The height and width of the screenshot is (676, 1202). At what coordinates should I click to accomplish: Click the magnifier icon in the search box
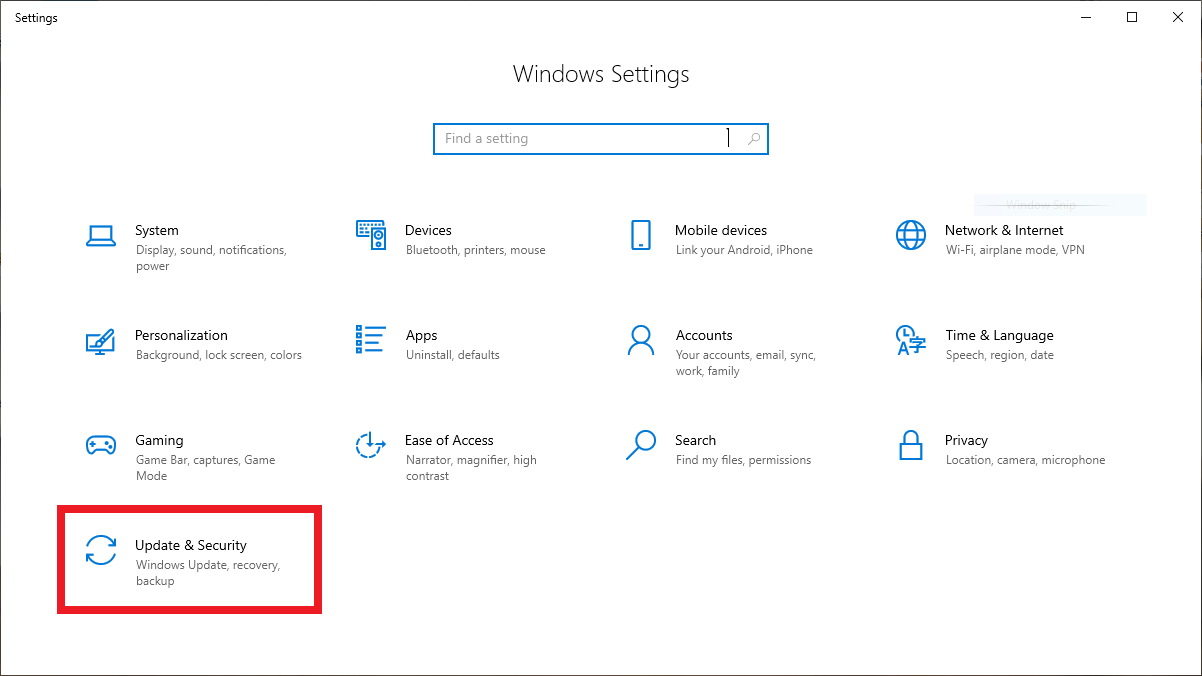click(x=754, y=139)
